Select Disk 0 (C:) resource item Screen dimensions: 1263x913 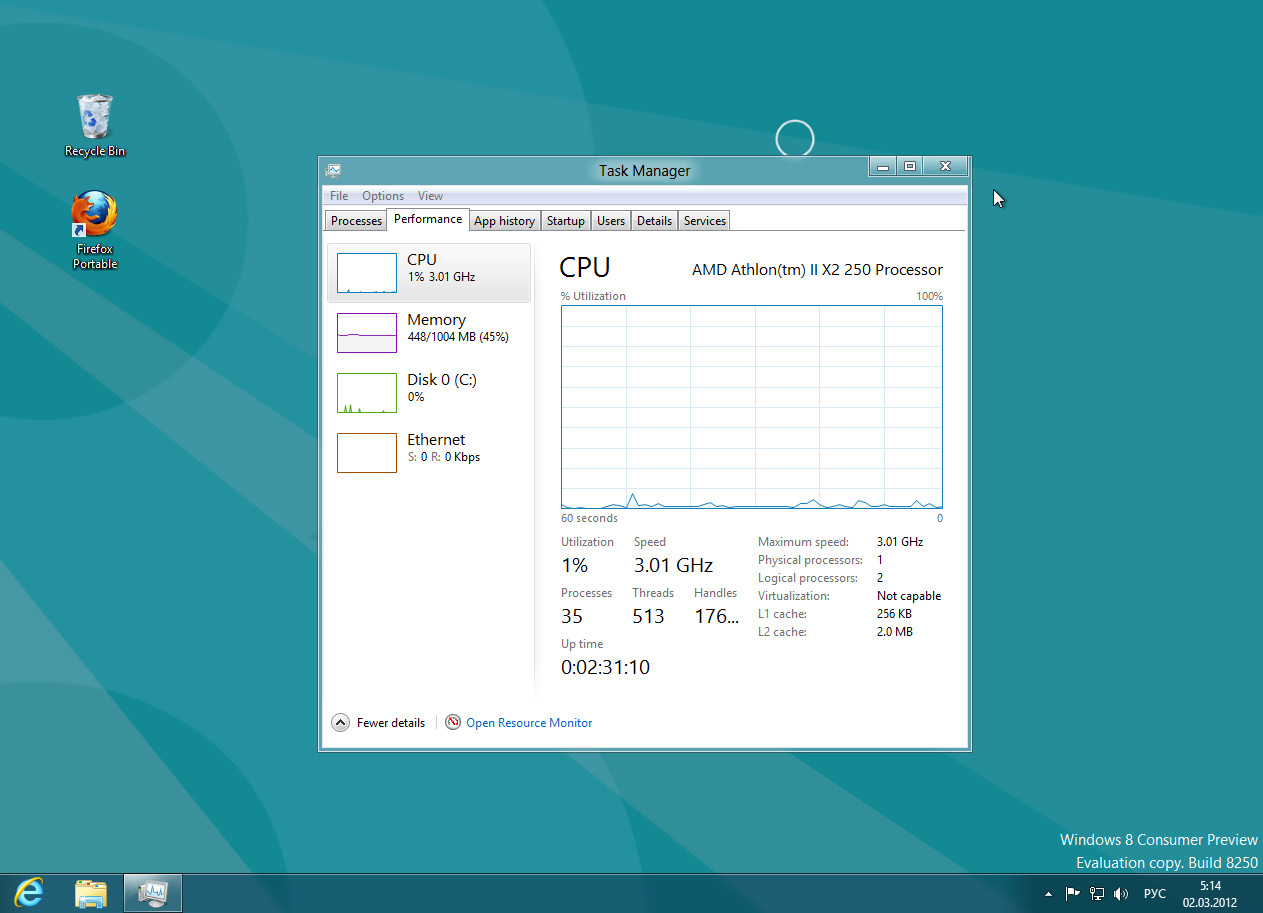pyautogui.click(x=429, y=393)
